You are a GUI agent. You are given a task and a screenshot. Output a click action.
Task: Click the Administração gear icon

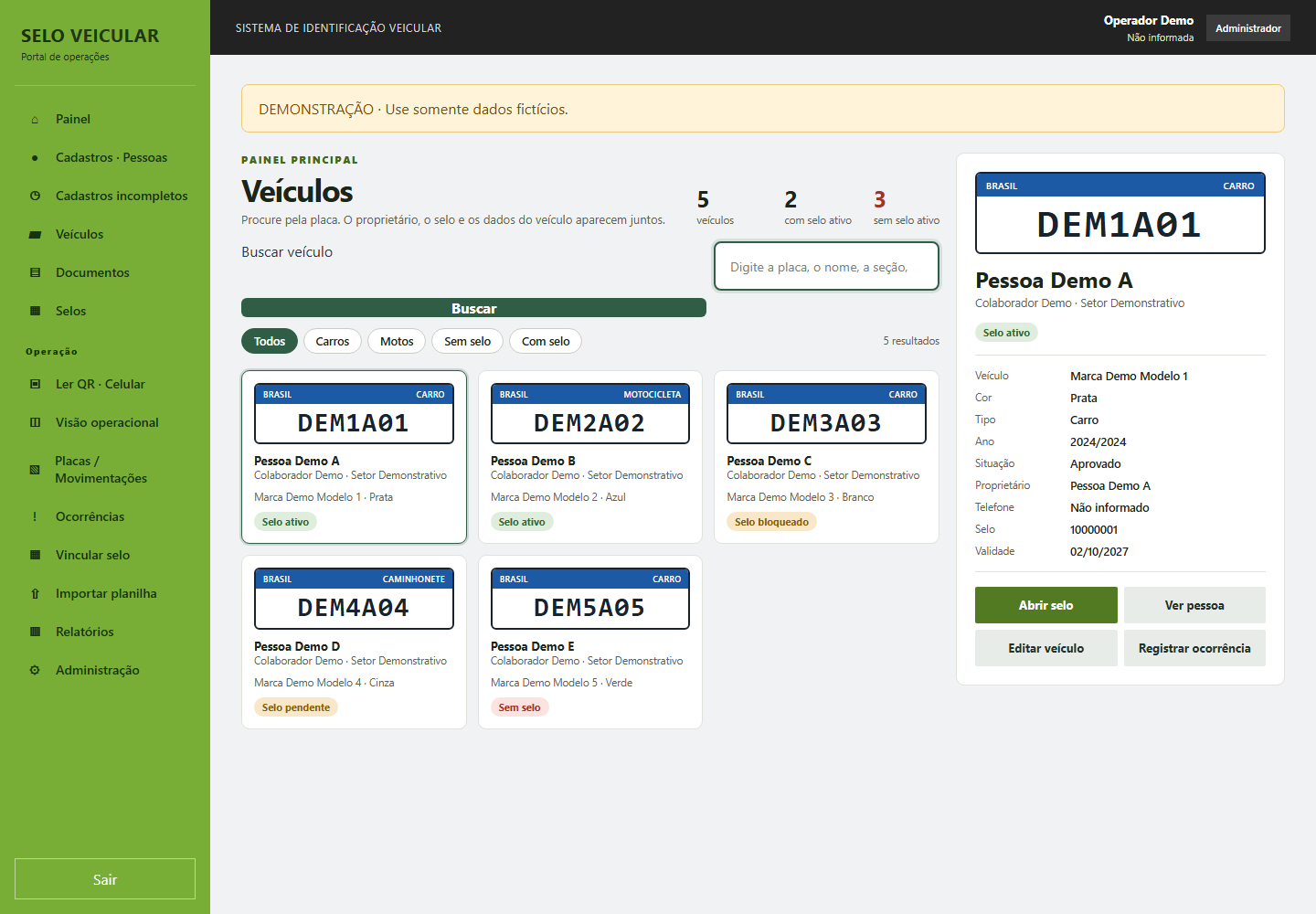pyautogui.click(x=35, y=671)
